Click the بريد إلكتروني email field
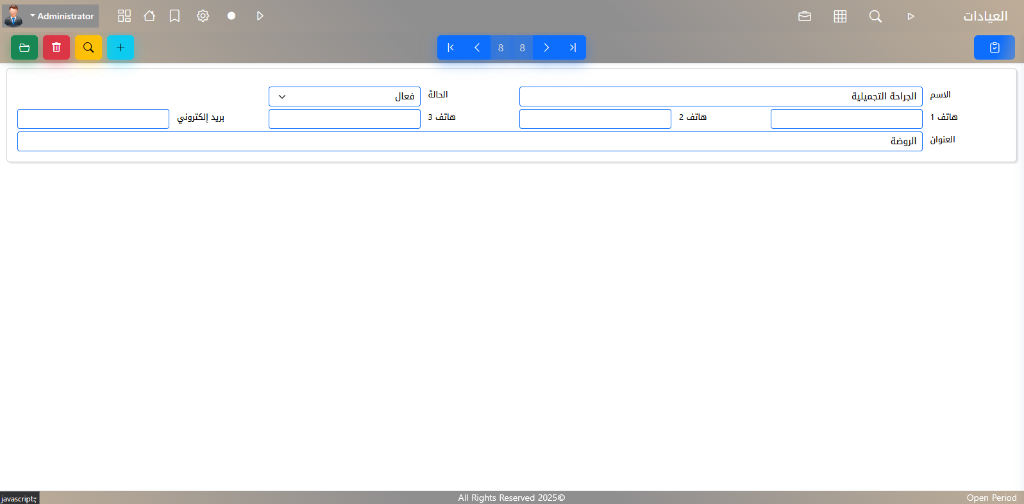 (x=93, y=118)
